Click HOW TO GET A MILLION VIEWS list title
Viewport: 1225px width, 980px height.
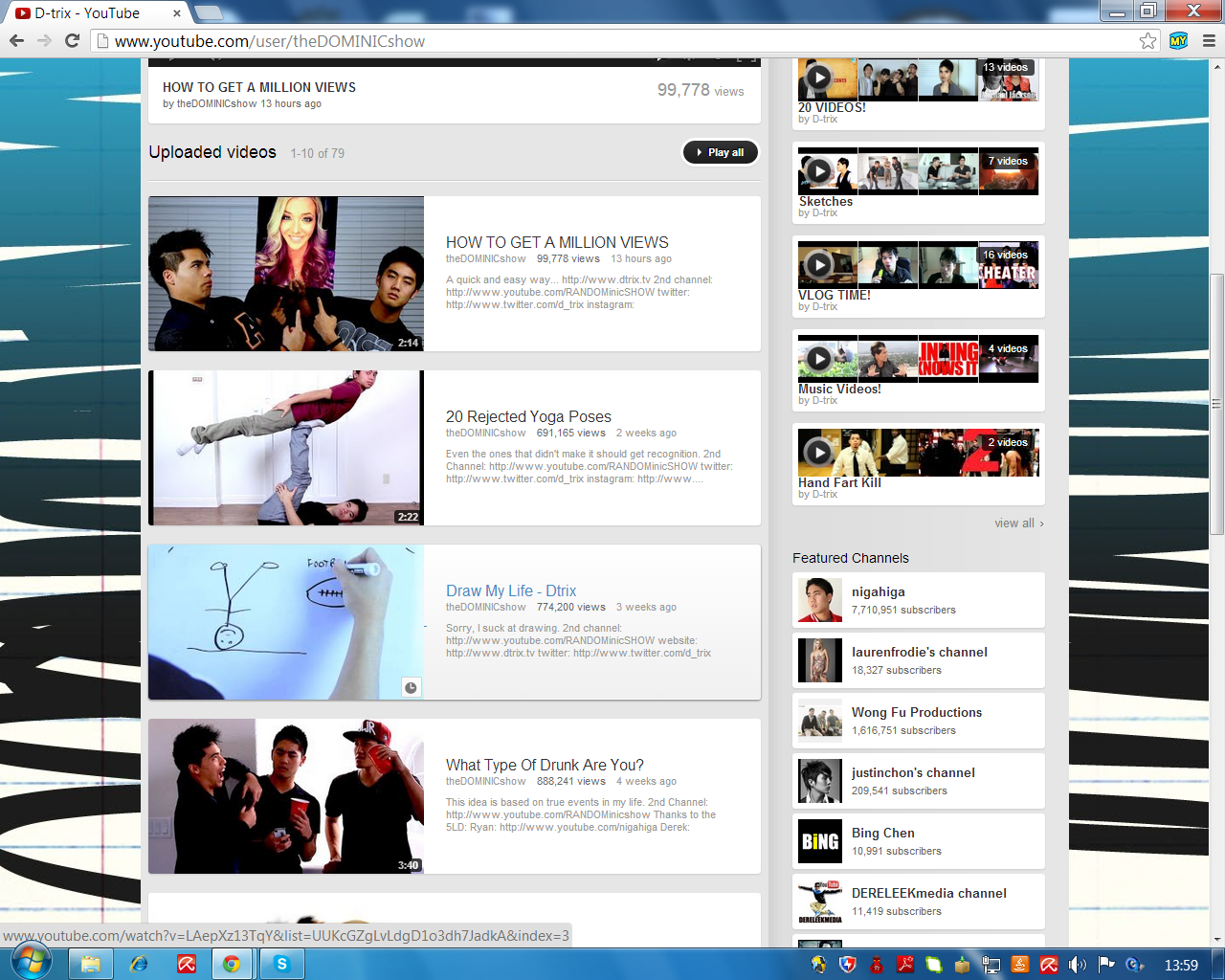point(557,242)
